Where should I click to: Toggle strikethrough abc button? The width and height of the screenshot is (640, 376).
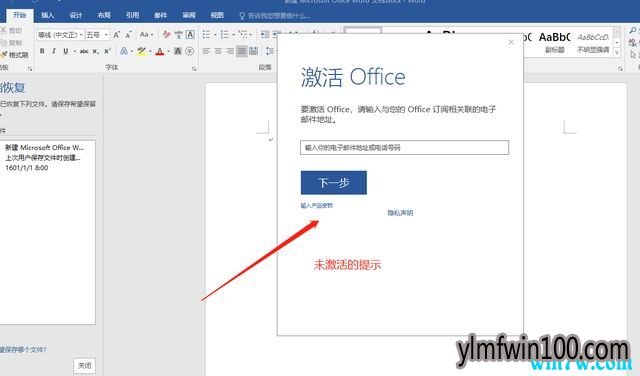pos(84,51)
